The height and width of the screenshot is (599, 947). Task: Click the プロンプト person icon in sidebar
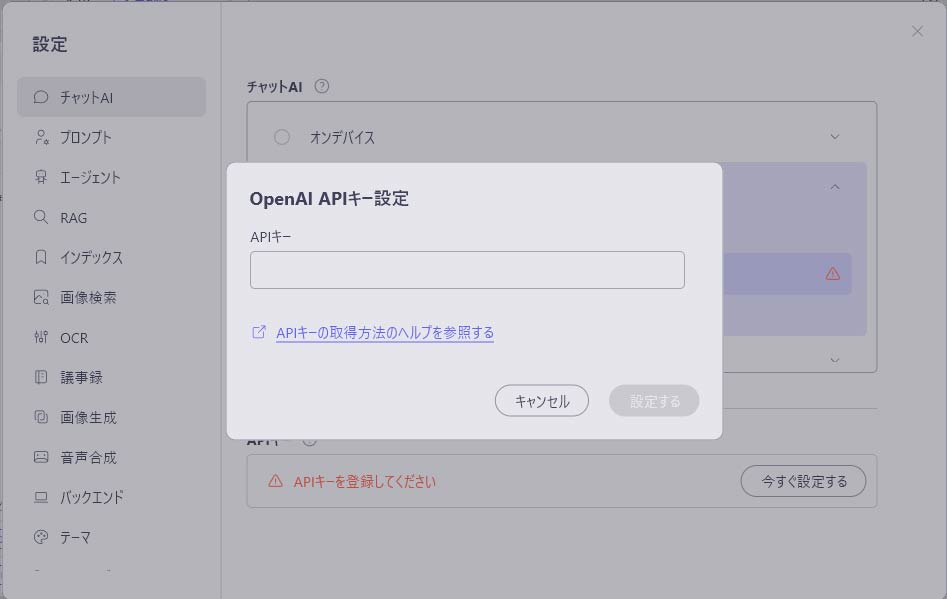pyautogui.click(x=41, y=137)
